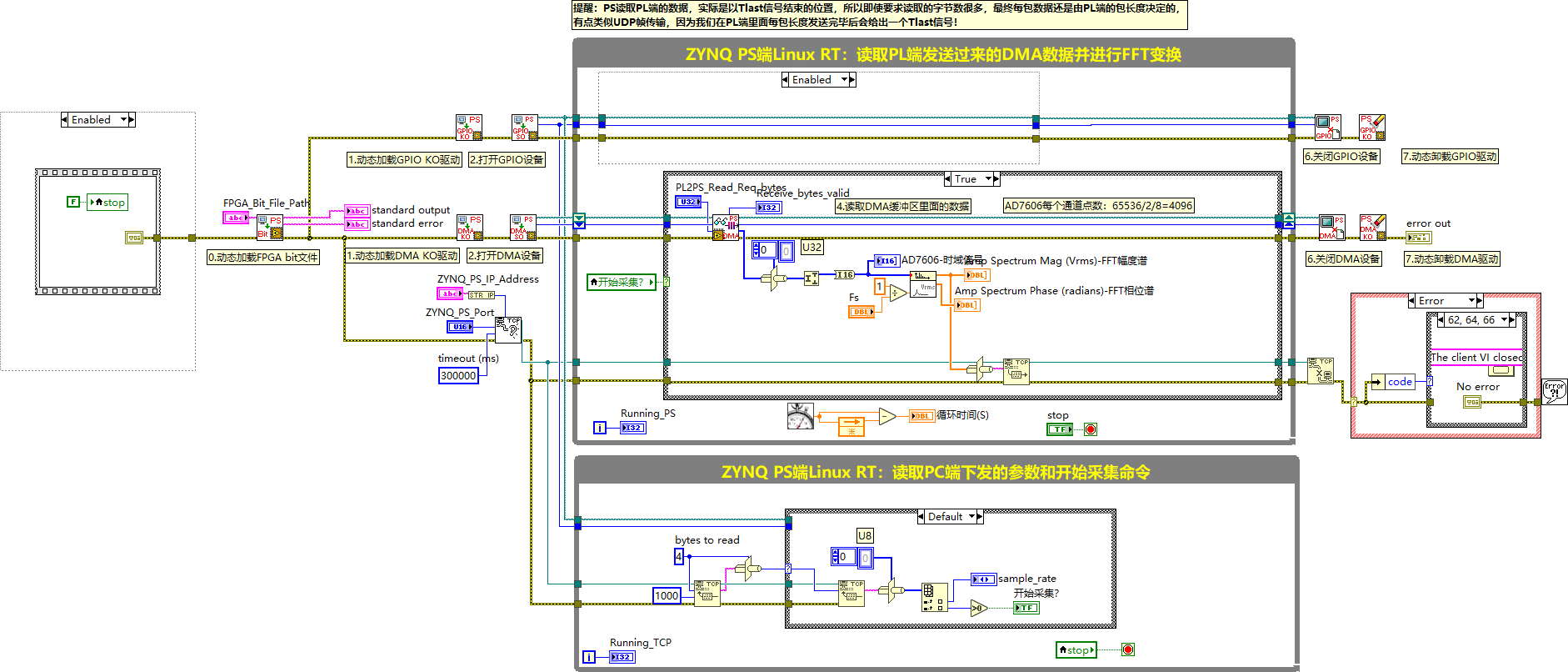The image size is (1568, 672).
Task: Select the STR_IP property node
Action: (x=481, y=295)
